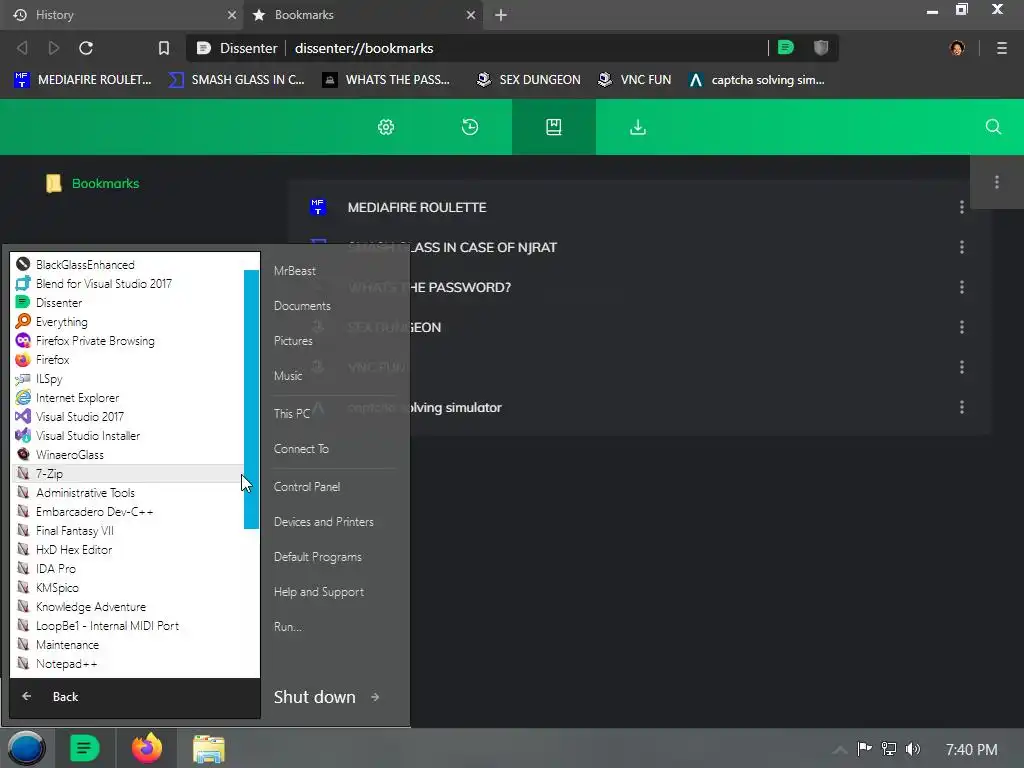
Task: Click the Start orb button
Action: tap(26, 748)
